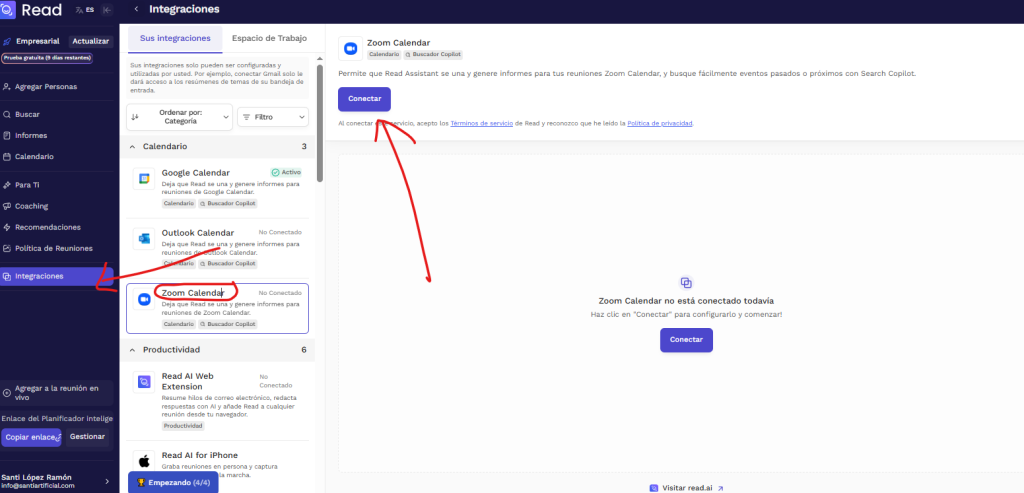Click the Productividad count 6
1024x493 pixels.
pyautogui.click(x=304, y=350)
